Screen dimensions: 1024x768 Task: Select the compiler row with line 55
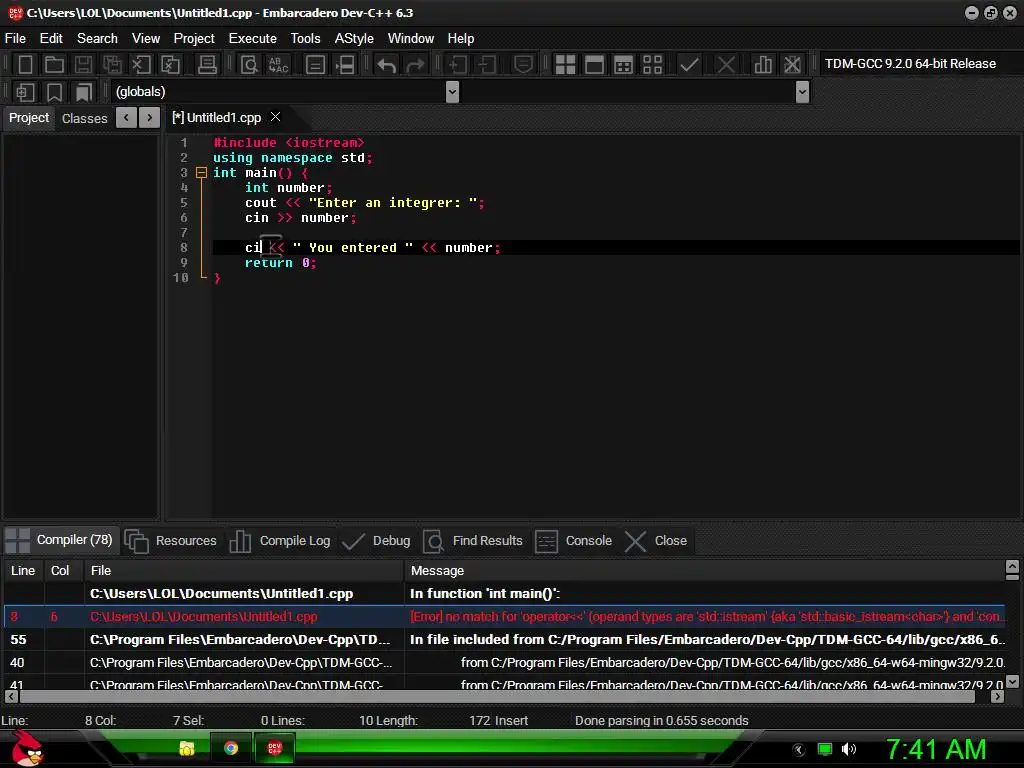pos(504,639)
